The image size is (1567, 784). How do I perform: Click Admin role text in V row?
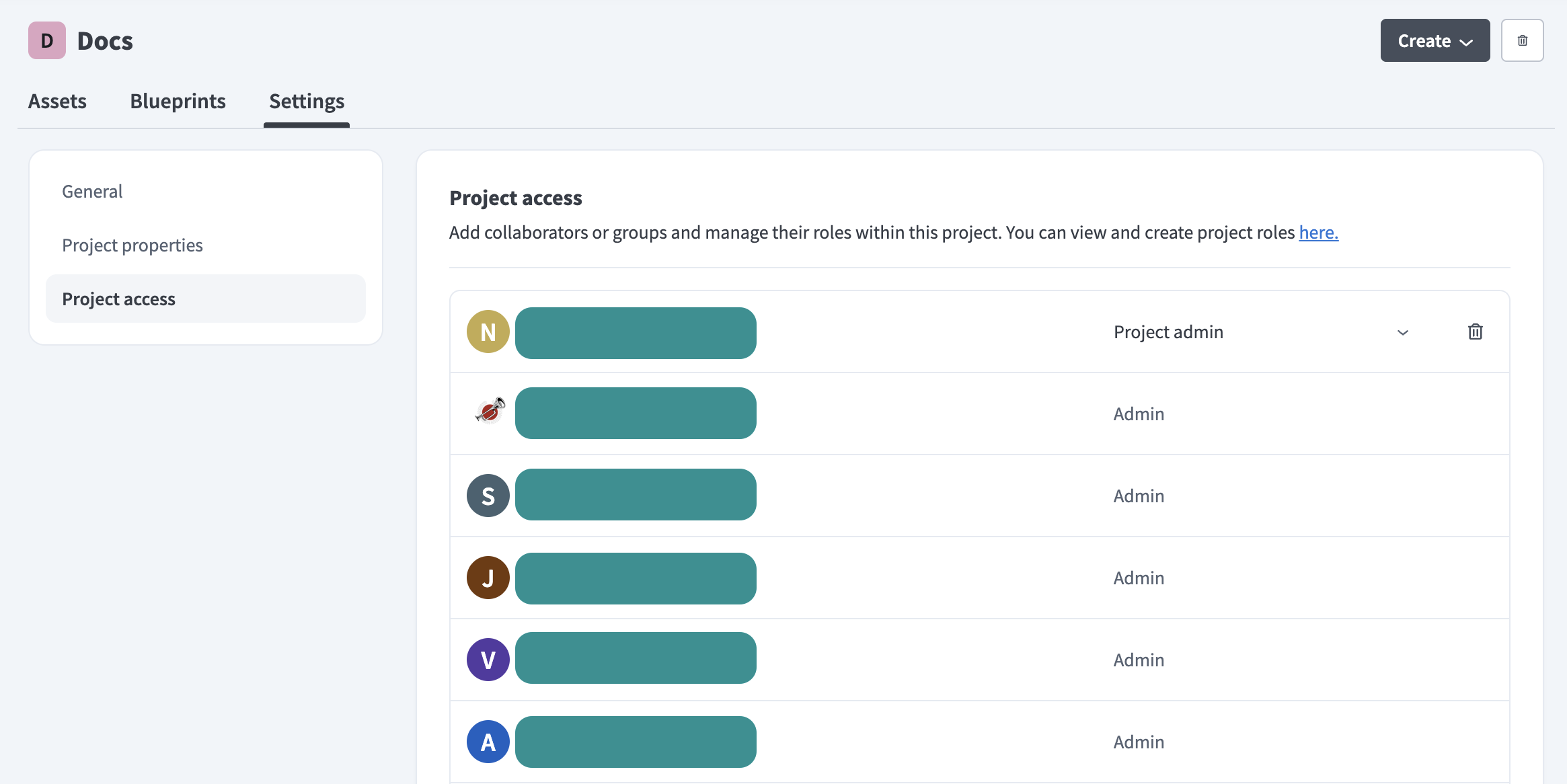1139,660
